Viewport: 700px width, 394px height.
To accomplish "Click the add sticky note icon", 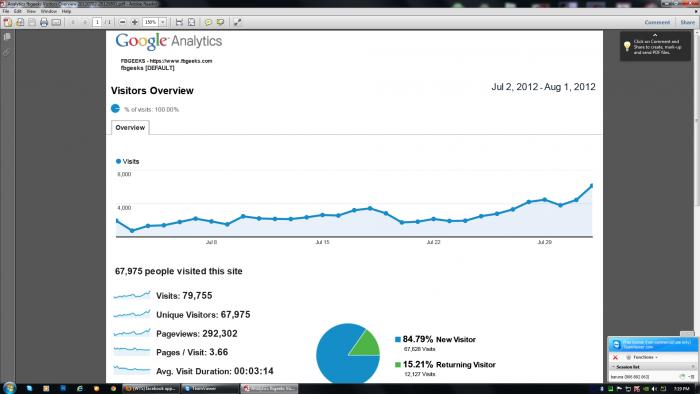I will [208, 22].
